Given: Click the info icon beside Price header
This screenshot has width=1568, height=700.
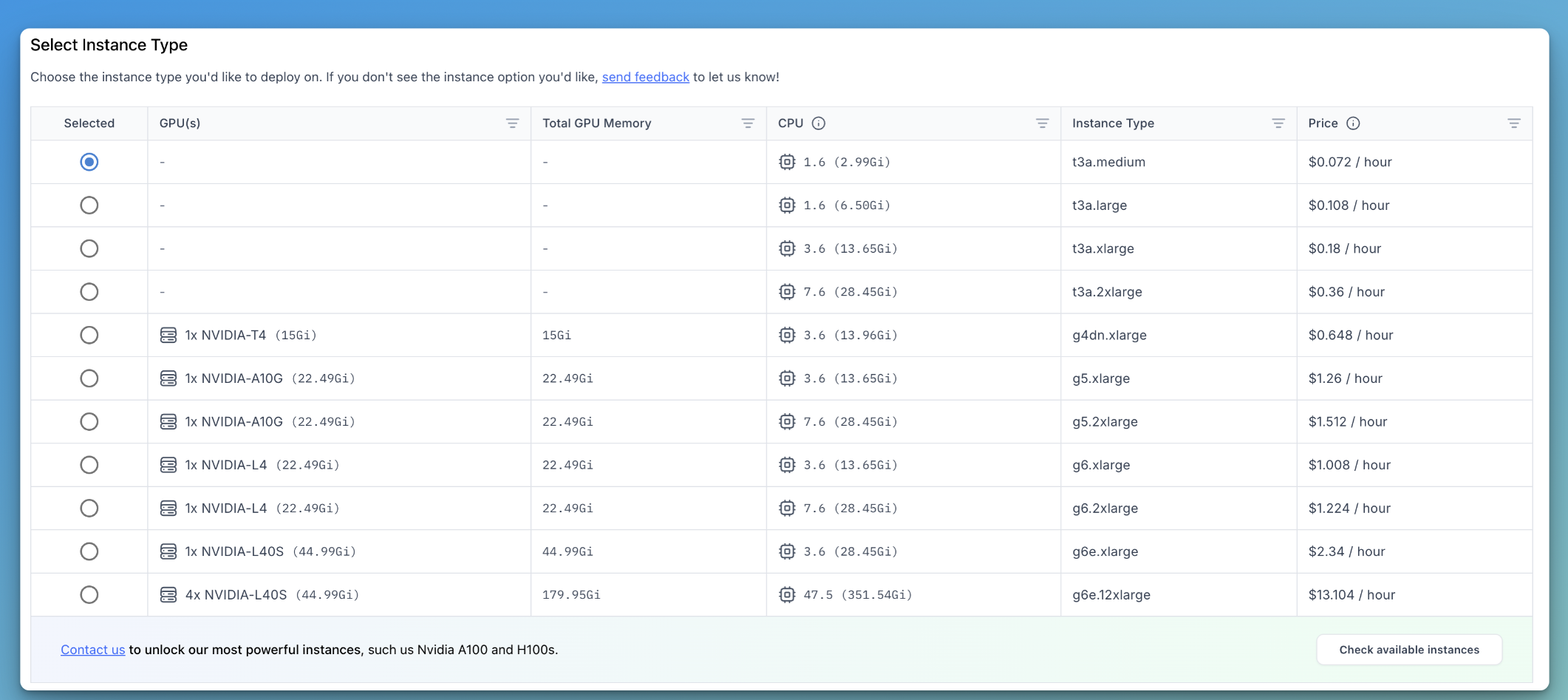Looking at the screenshot, I should (1353, 123).
